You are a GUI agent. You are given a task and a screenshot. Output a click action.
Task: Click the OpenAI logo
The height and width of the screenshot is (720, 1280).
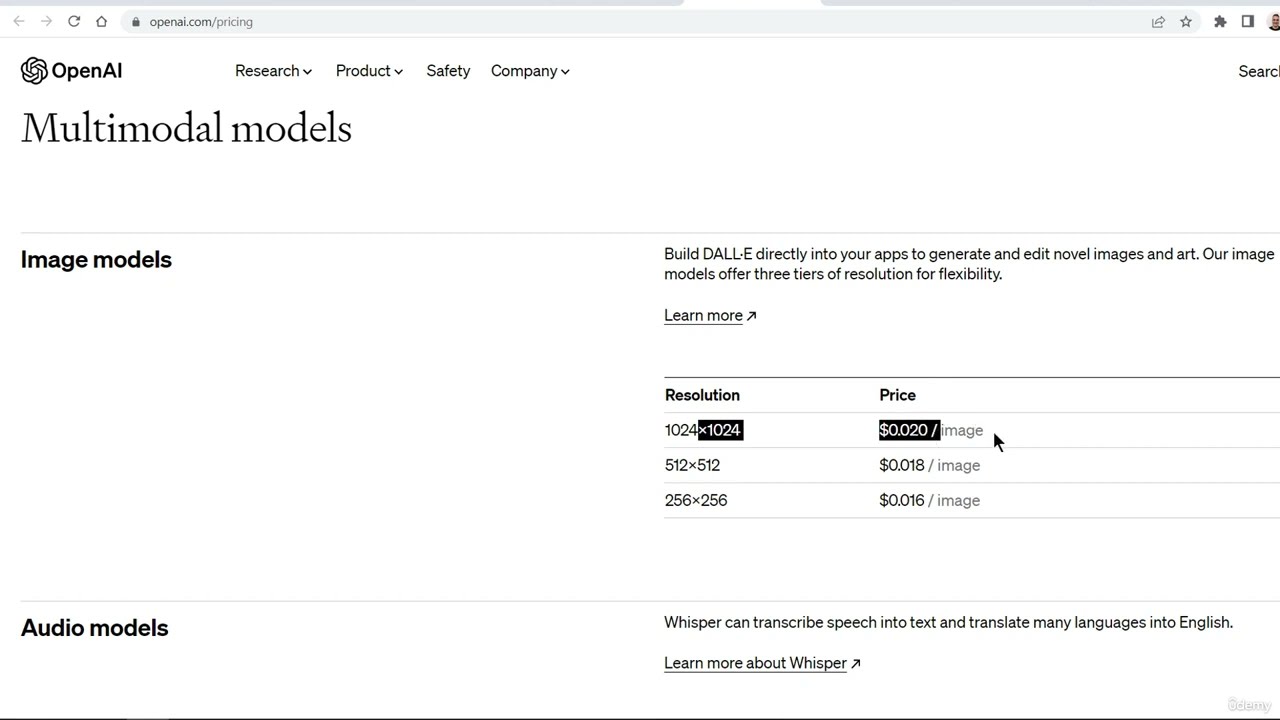pyautogui.click(x=71, y=71)
